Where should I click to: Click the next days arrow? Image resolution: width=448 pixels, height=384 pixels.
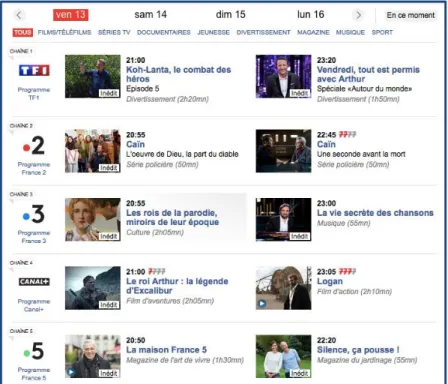358,15
